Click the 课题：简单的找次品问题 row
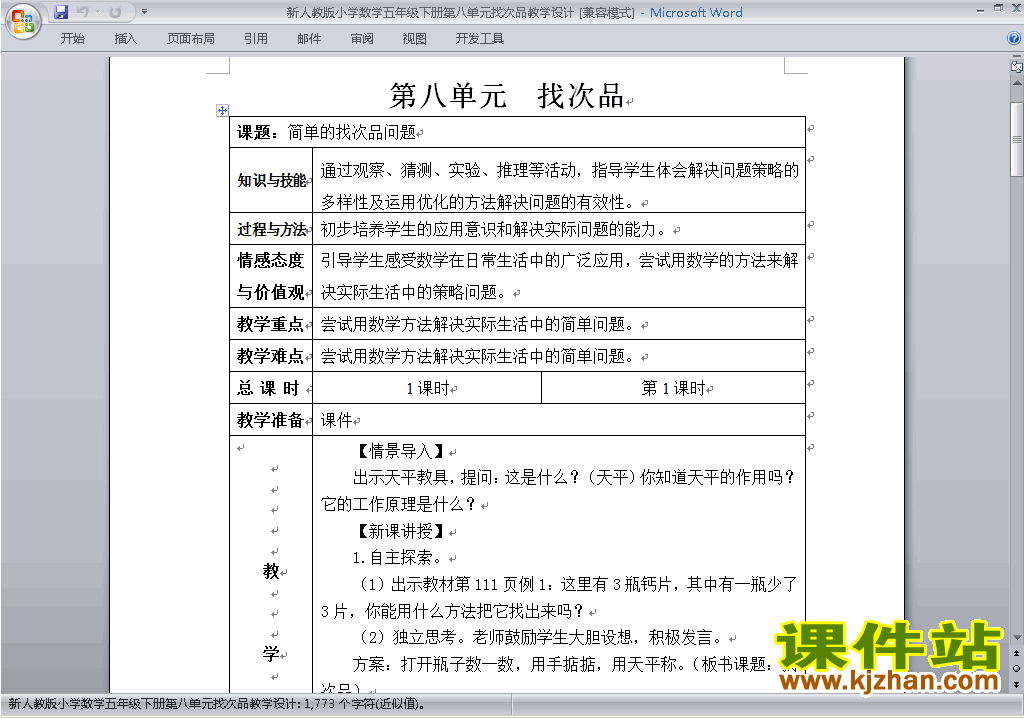 517,133
